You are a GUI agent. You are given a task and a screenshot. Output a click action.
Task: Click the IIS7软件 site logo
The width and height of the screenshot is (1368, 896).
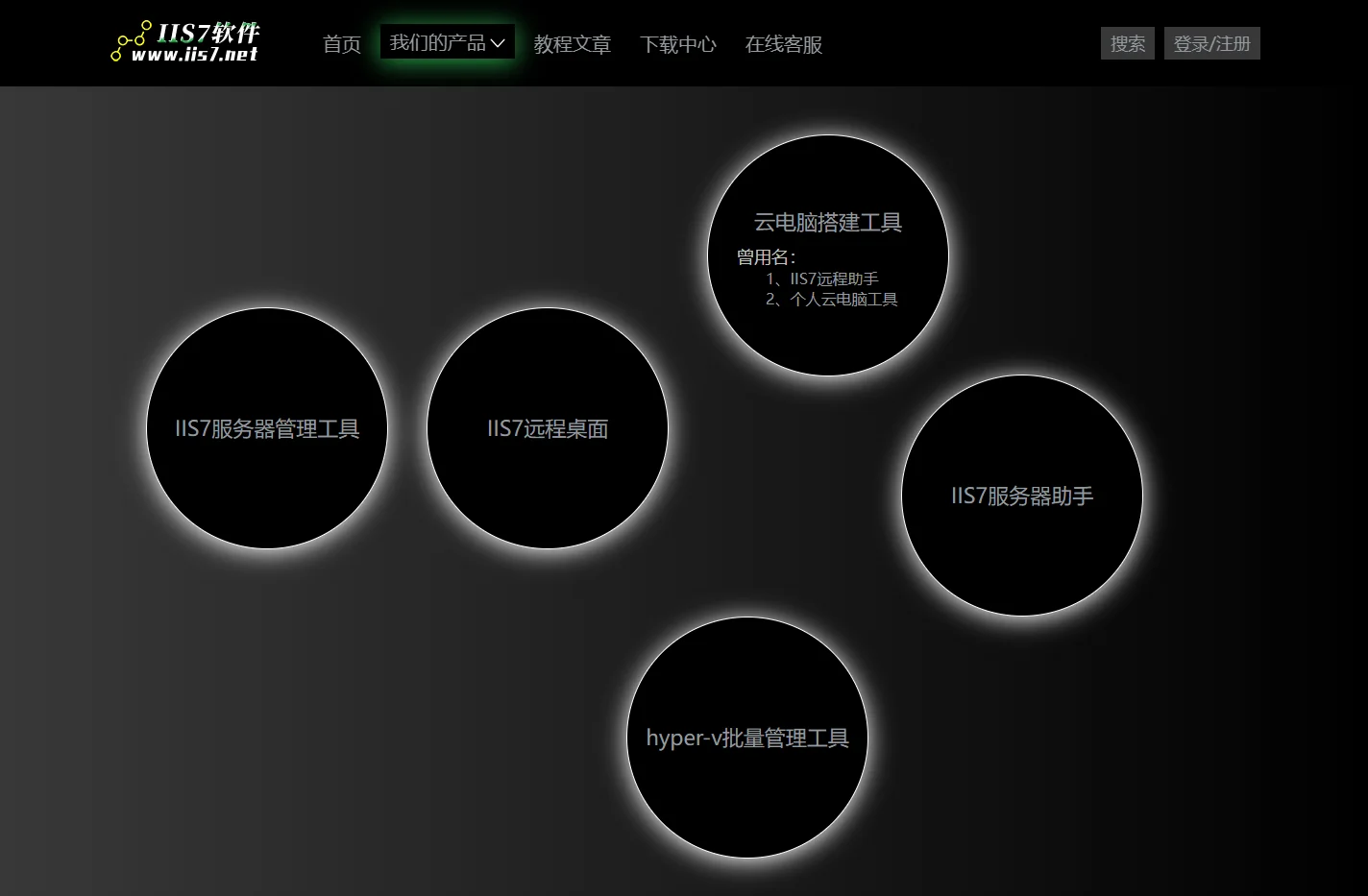coord(185,42)
